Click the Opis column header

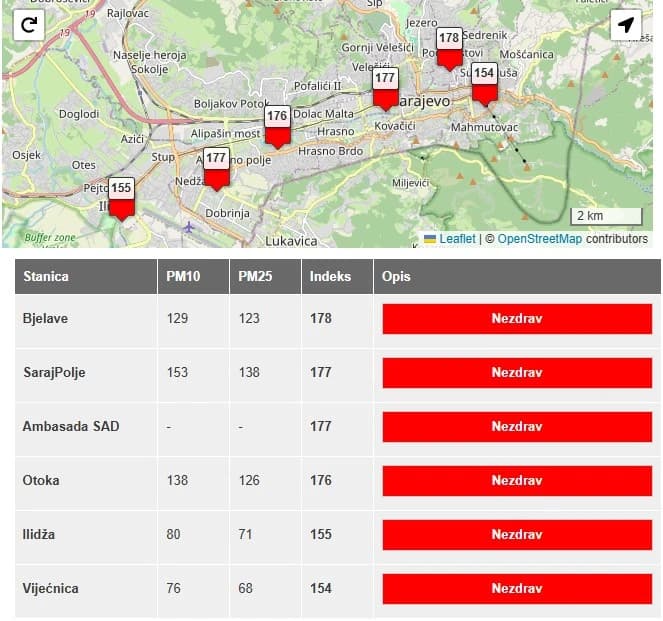tap(397, 276)
